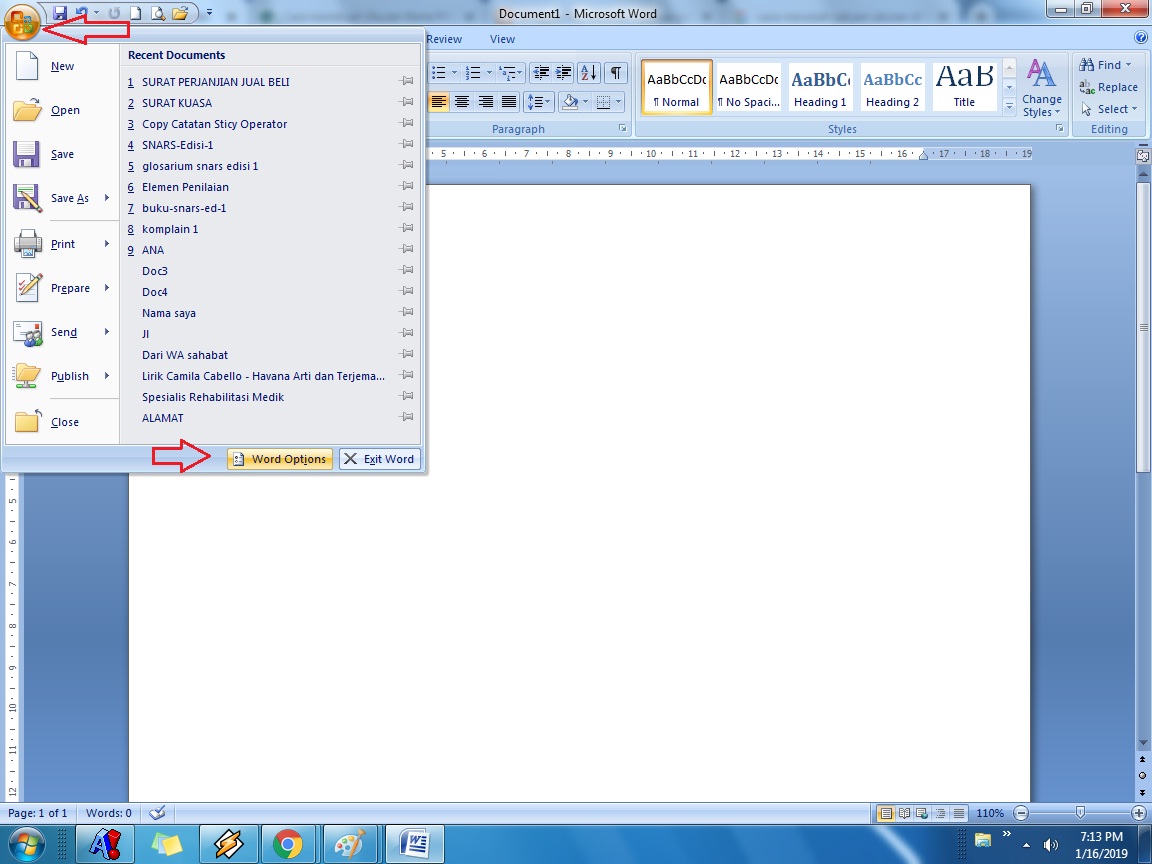Screen dimensions: 1152x864
Task: Open the Borders dropdown arrow
Action: pyautogui.click(x=619, y=102)
